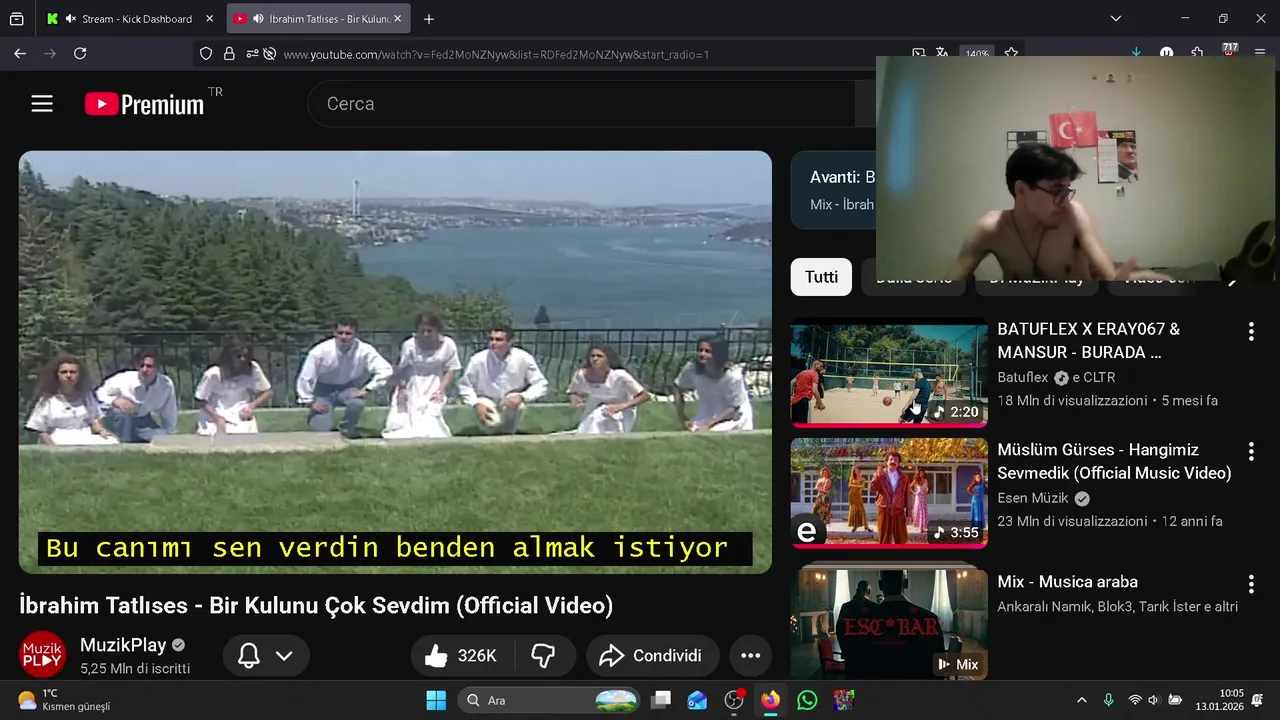Click the Firefox back arrow
1280x720 pixels.
coord(20,54)
